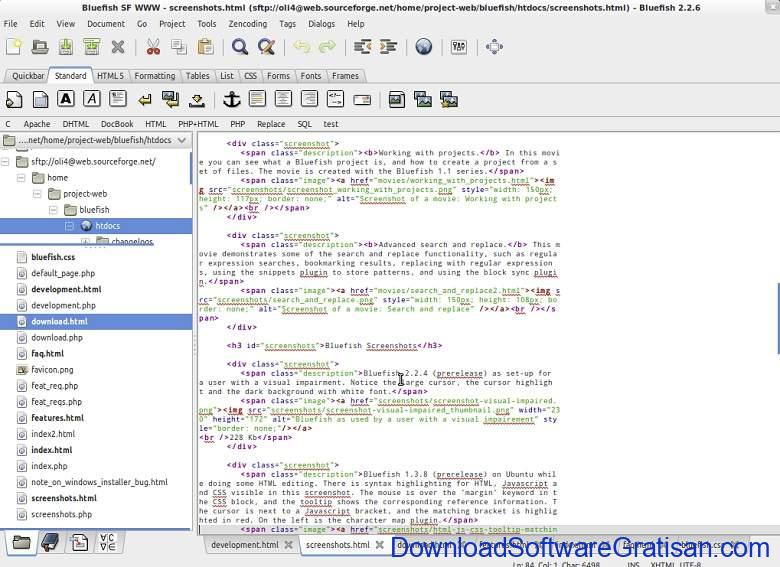The width and height of the screenshot is (780, 567).
Task: Collapse the home folder node
Action: click(x=21, y=178)
